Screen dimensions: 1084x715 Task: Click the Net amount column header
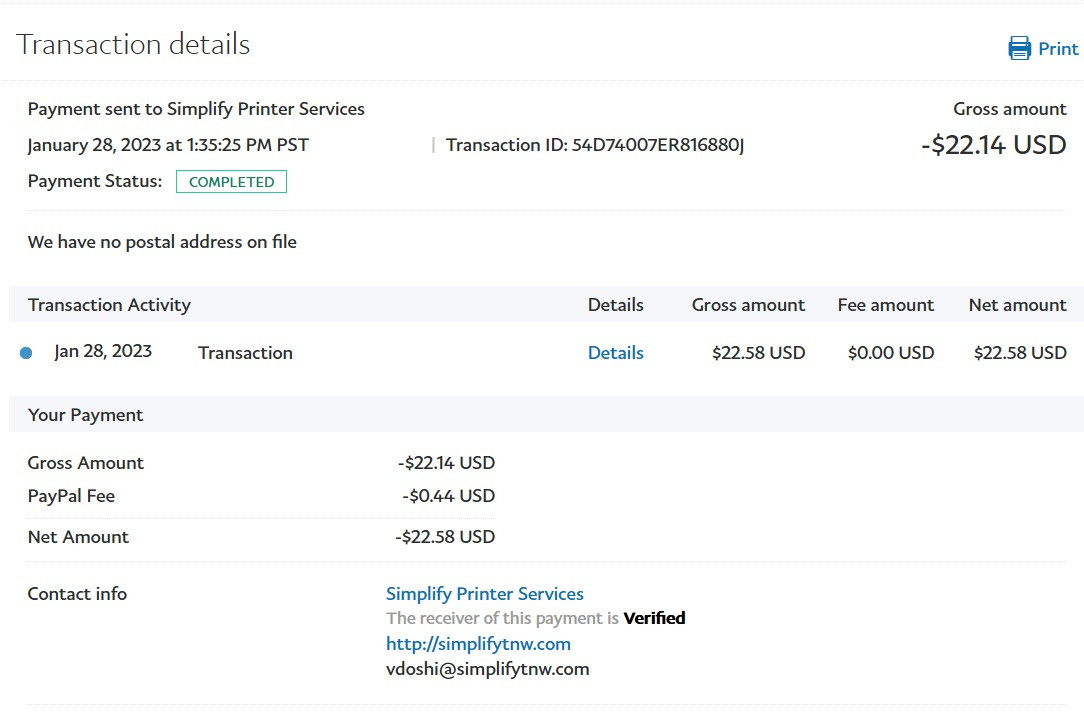(1017, 305)
